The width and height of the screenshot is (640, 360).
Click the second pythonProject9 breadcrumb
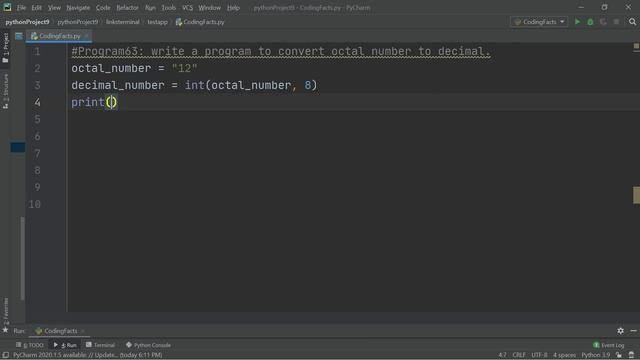[x=78, y=22]
